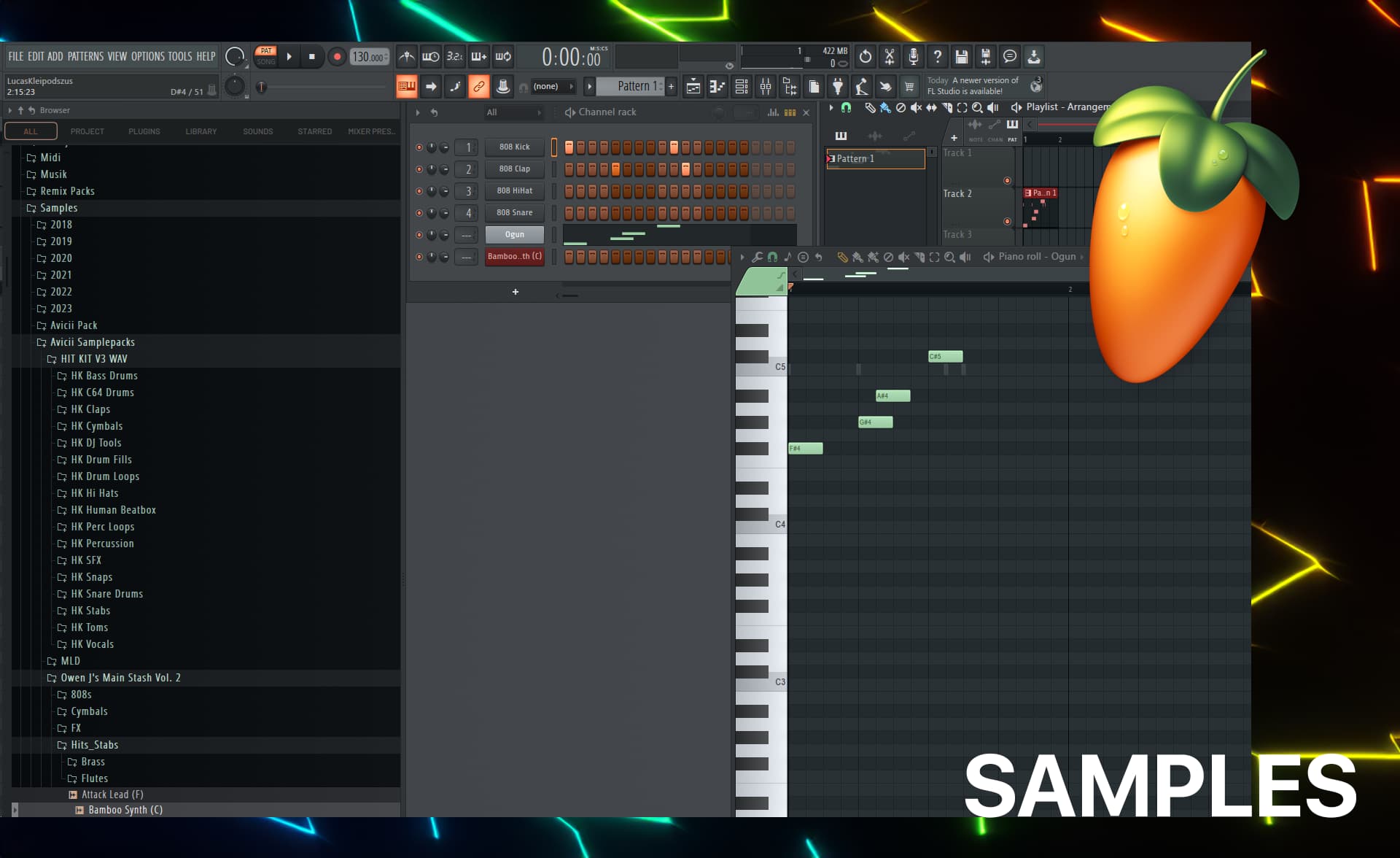Click the metronome icon in the transport bar
Image resolution: width=1400 pixels, height=858 pixels.
(406, 57)
